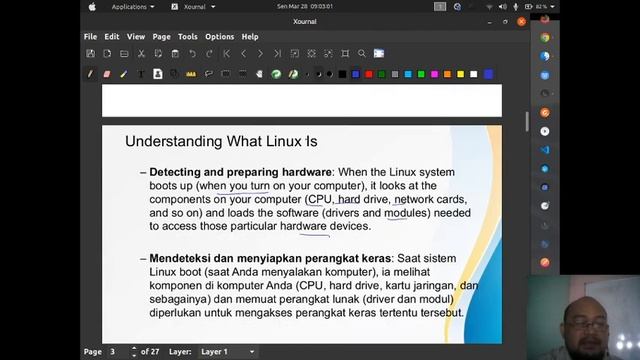Click the Zoom Out toolbar icon
The width and height of the screenshot is (640, 360).
(294, 53)
